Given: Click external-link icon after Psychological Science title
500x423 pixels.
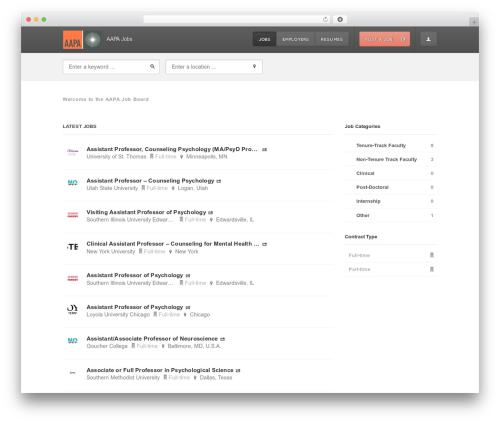Looking at the screenshot, I should point(238,370).
